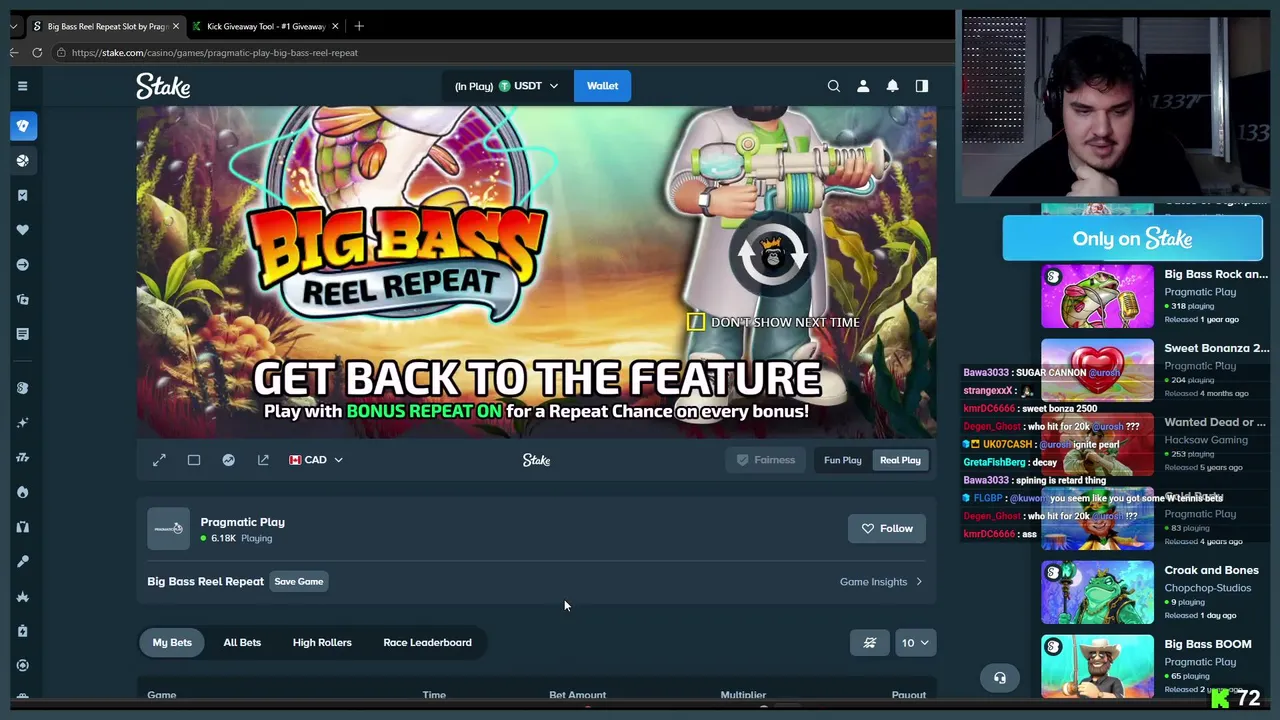Open the Big Bass BOOM game thumbnail
The image size is (1280, 720).
click(1097, 666)
